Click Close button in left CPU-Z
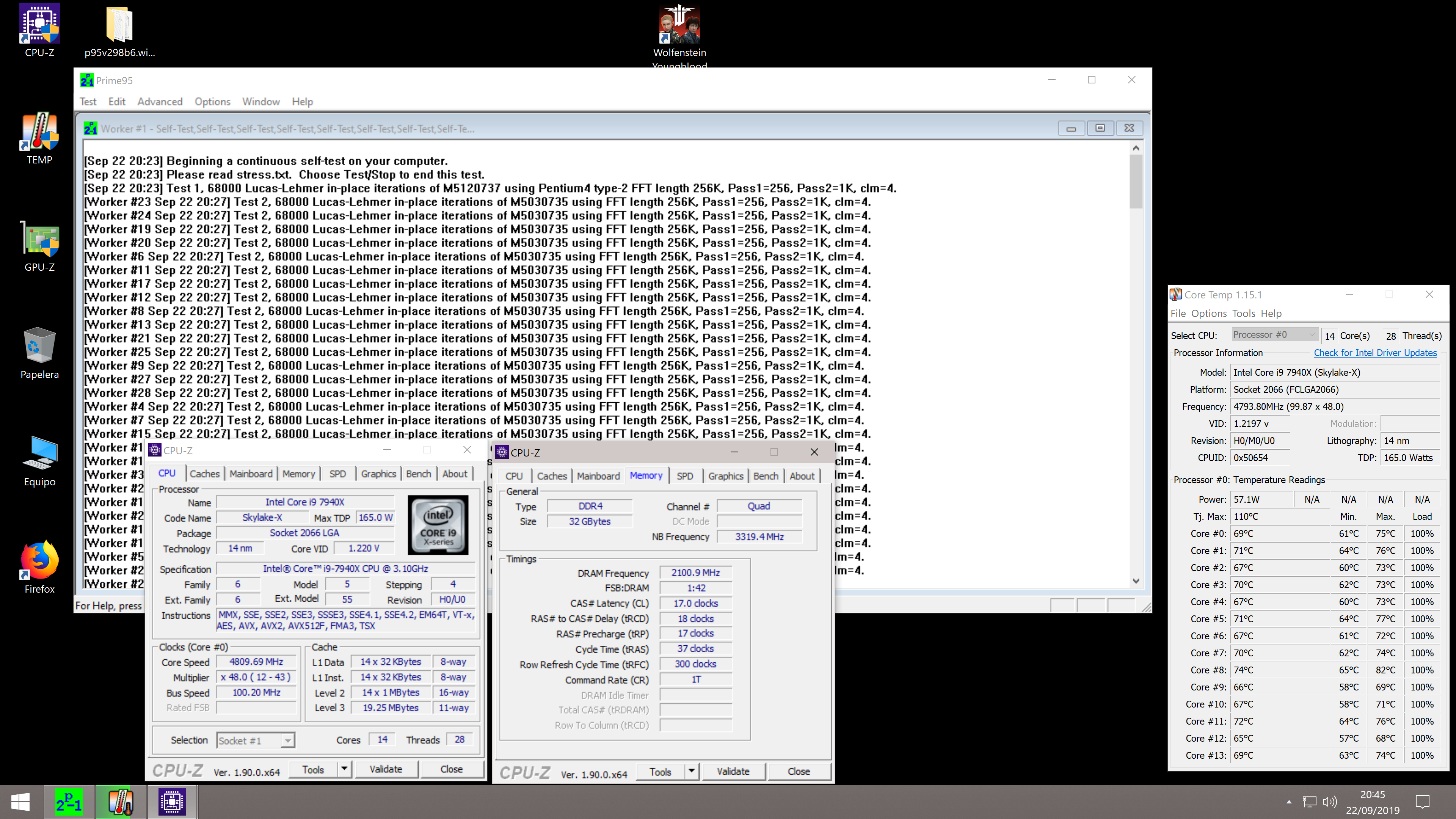1456x819 pixels. [x=452, y=769]
